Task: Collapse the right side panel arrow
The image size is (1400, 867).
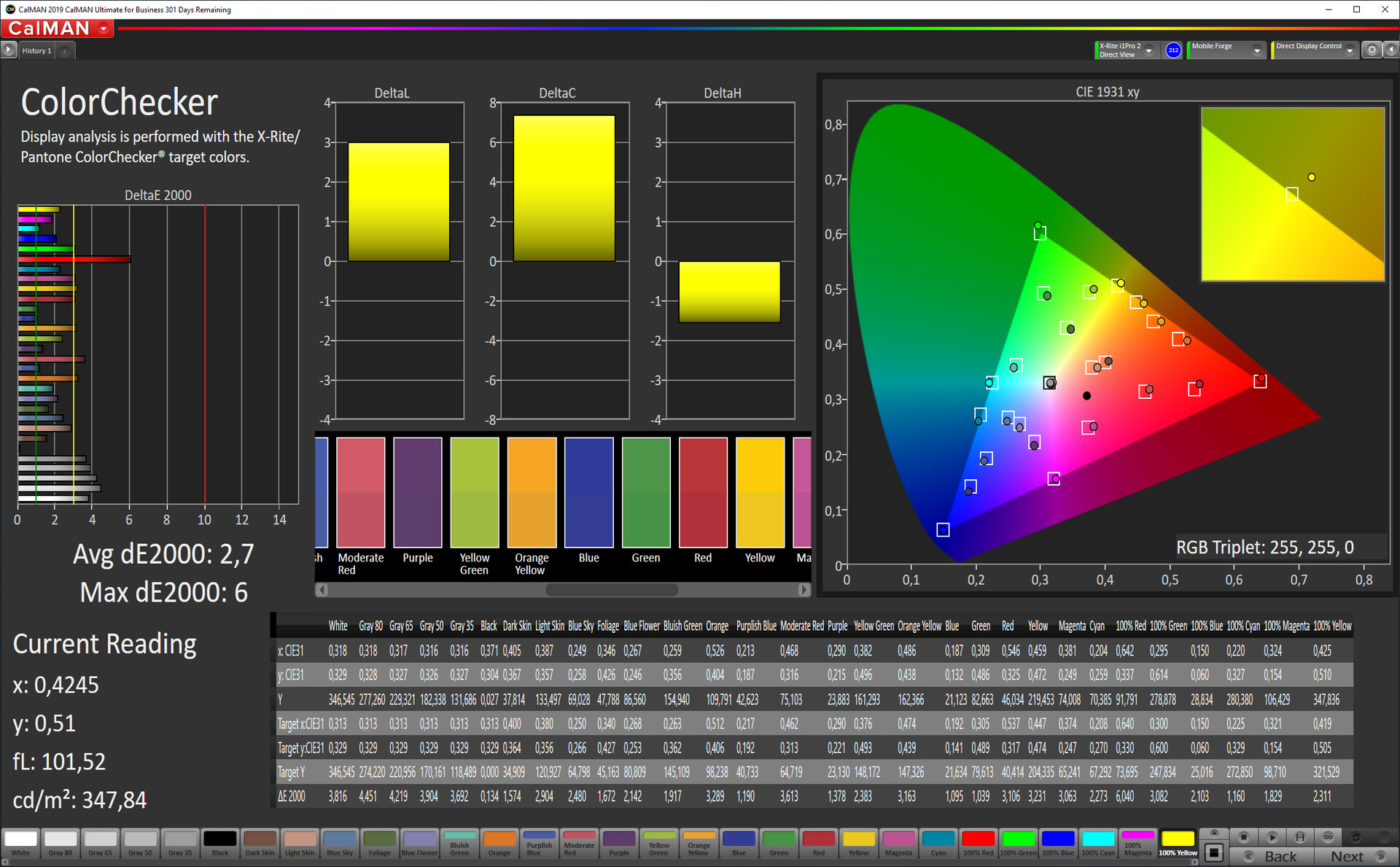Action: click(1391, 50)
